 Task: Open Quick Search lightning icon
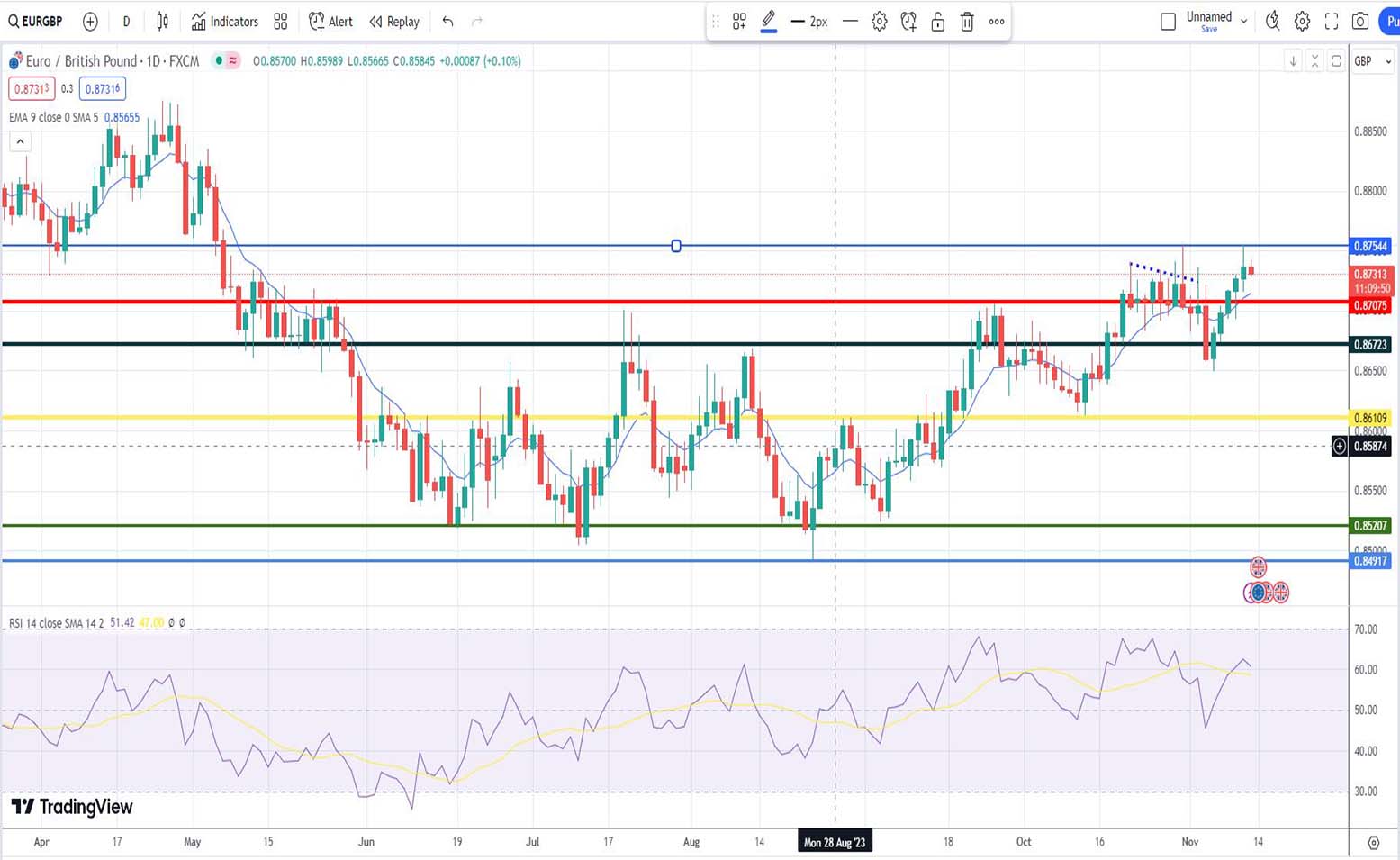click(x=1272, y=22)
